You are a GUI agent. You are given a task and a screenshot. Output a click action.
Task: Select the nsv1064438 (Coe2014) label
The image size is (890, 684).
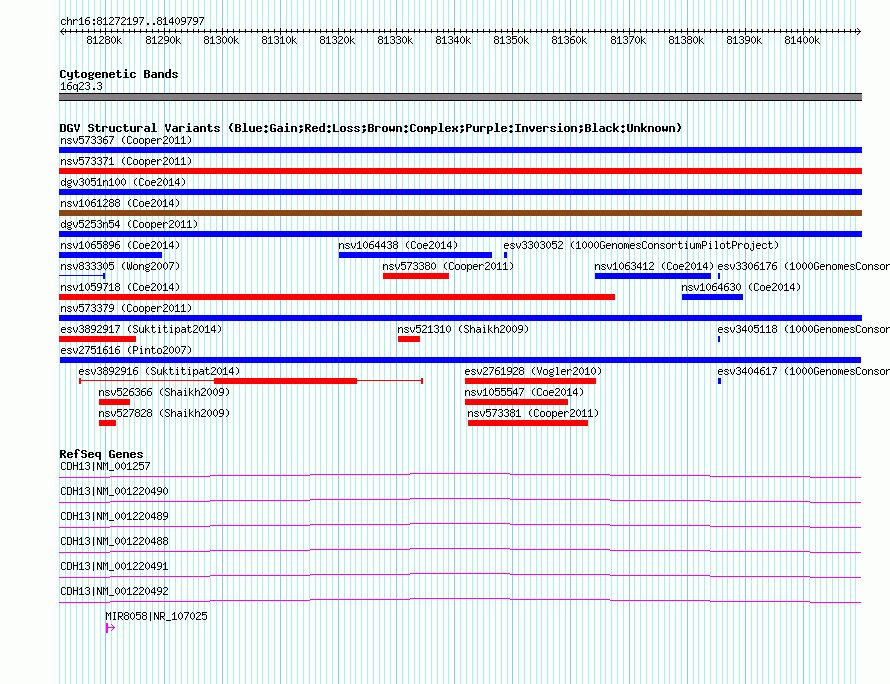(x=398, y=245)
